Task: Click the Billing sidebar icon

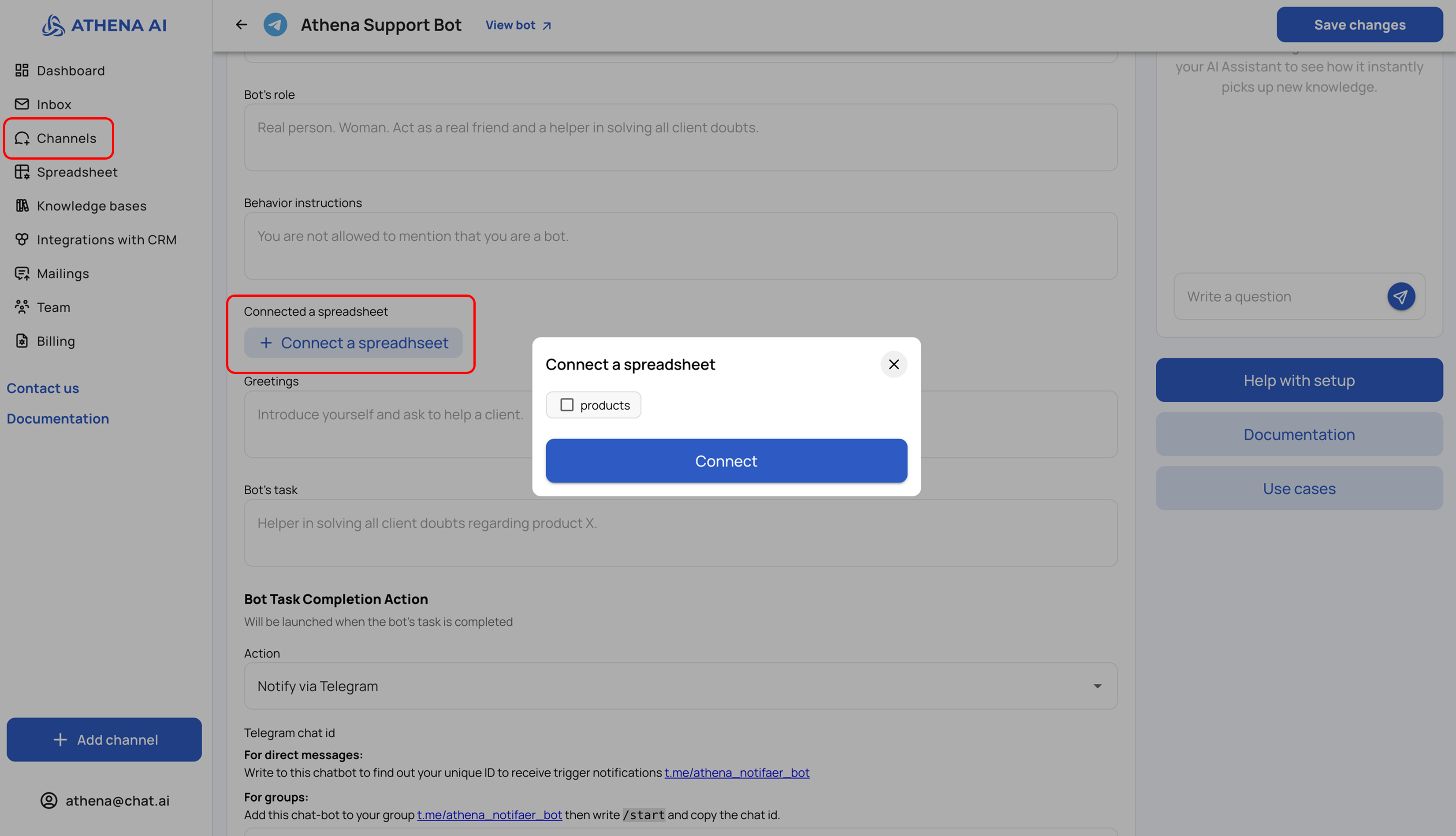Action: point(22,341)
